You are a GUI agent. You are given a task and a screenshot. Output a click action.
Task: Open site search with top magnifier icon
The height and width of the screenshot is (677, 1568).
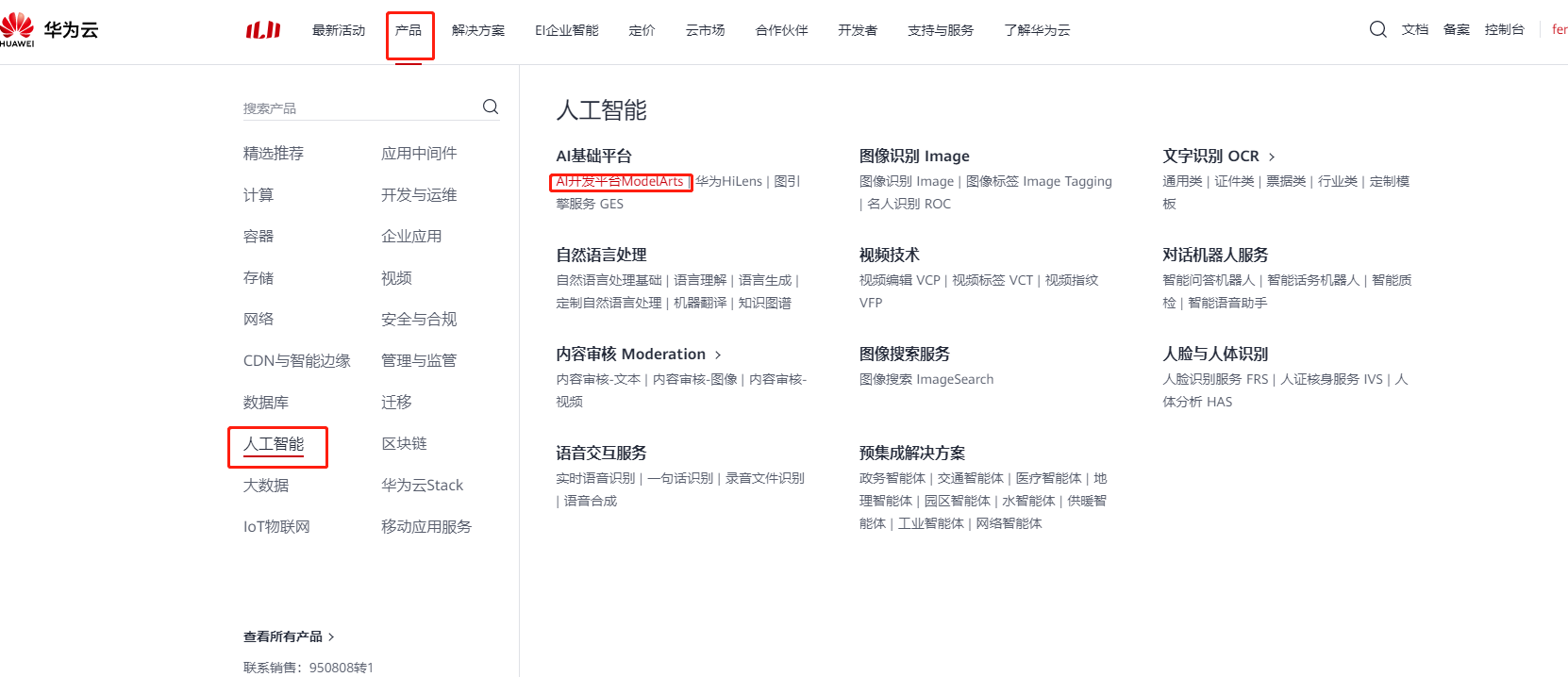click(x=1377, y=29)
